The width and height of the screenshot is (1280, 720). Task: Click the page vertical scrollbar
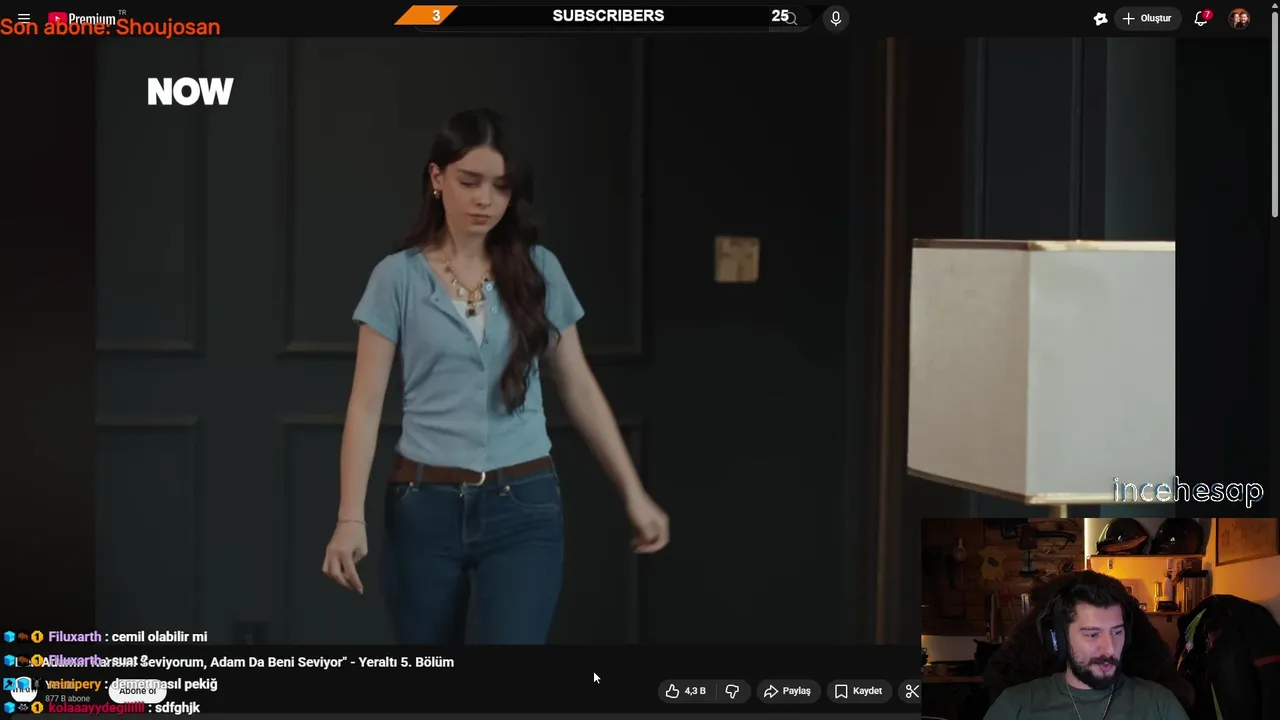click(1275, 115)
